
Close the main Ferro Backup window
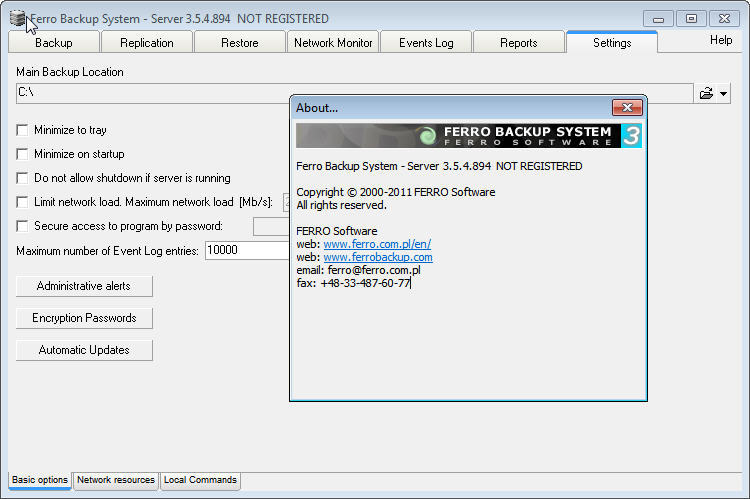724,19
